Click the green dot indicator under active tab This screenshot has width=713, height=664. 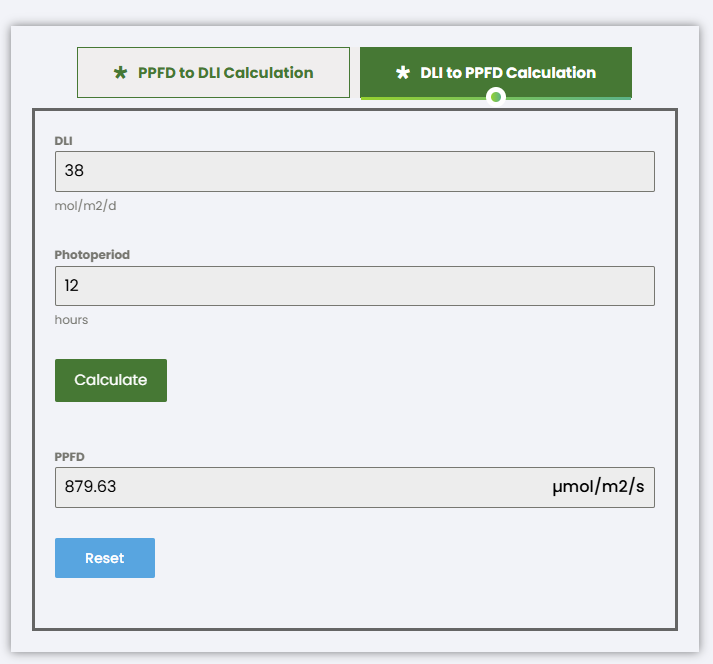point(496,97)
